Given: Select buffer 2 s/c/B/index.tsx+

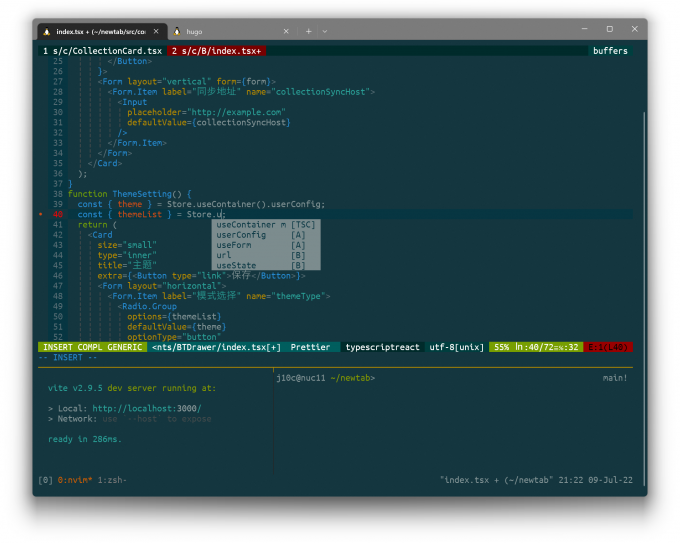Looking at the screenshot, I should click(x=216, y=51).
